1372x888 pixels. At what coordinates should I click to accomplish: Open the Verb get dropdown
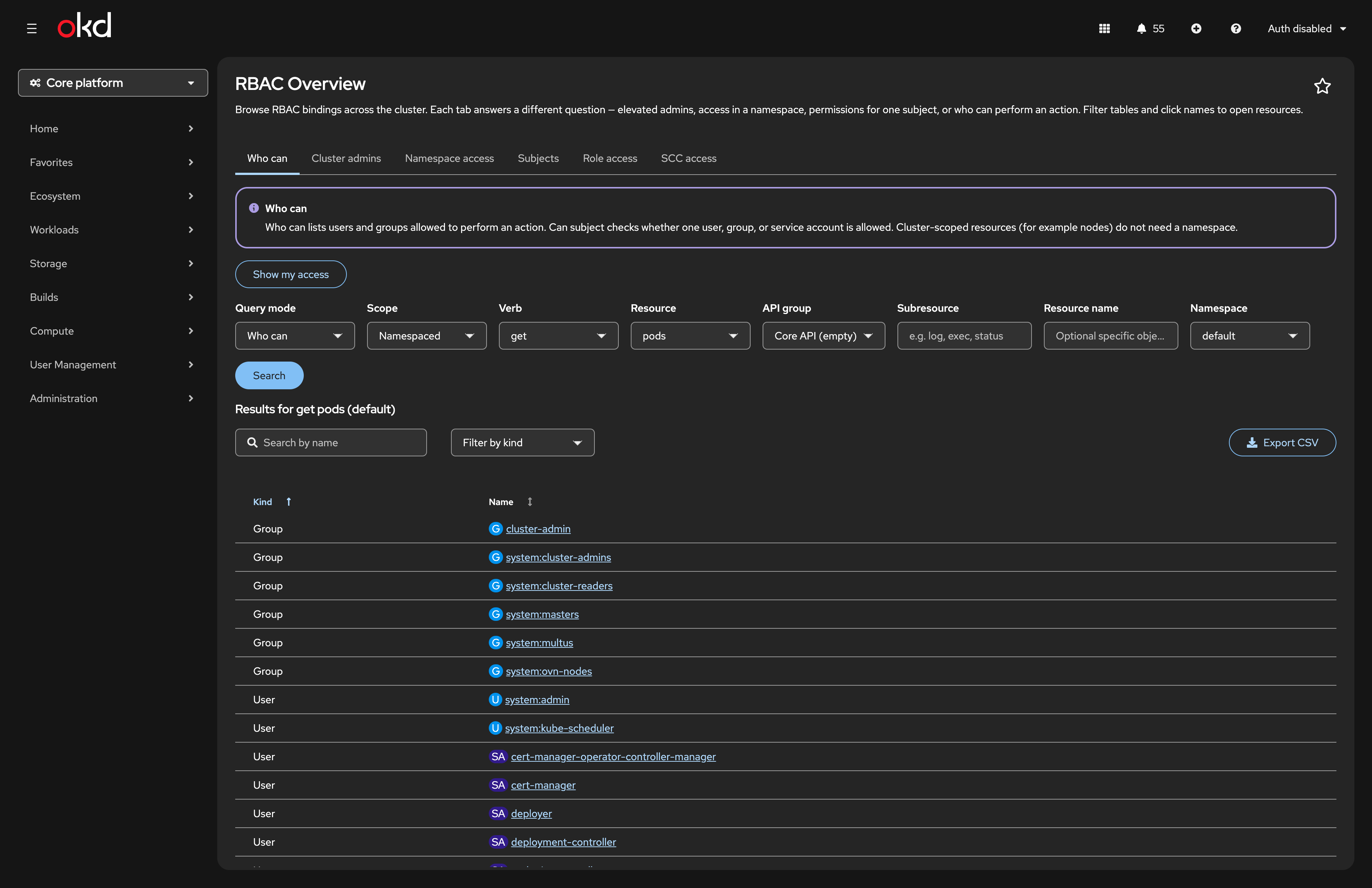[x=558, y=336]
